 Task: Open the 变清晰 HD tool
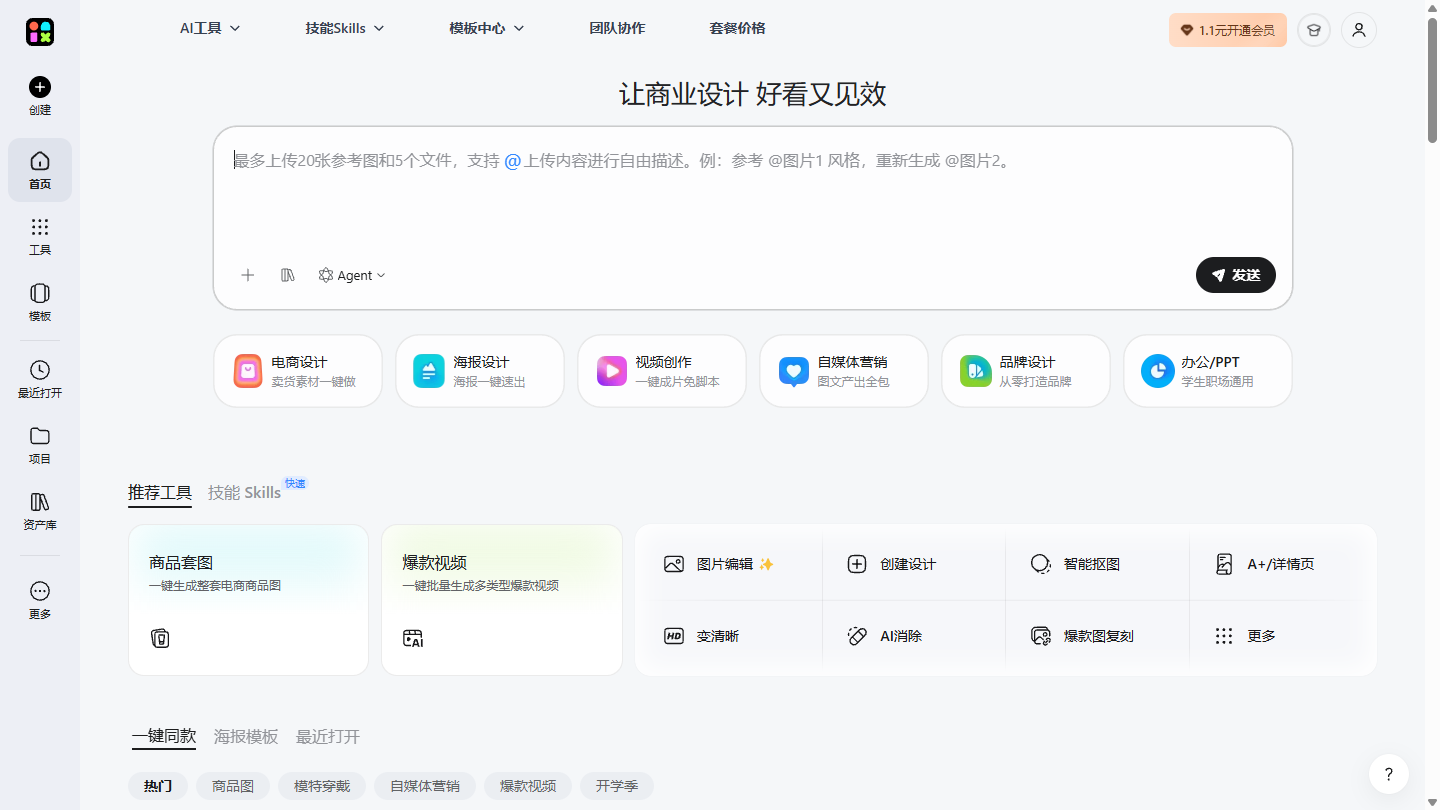(x=728, y=636)
